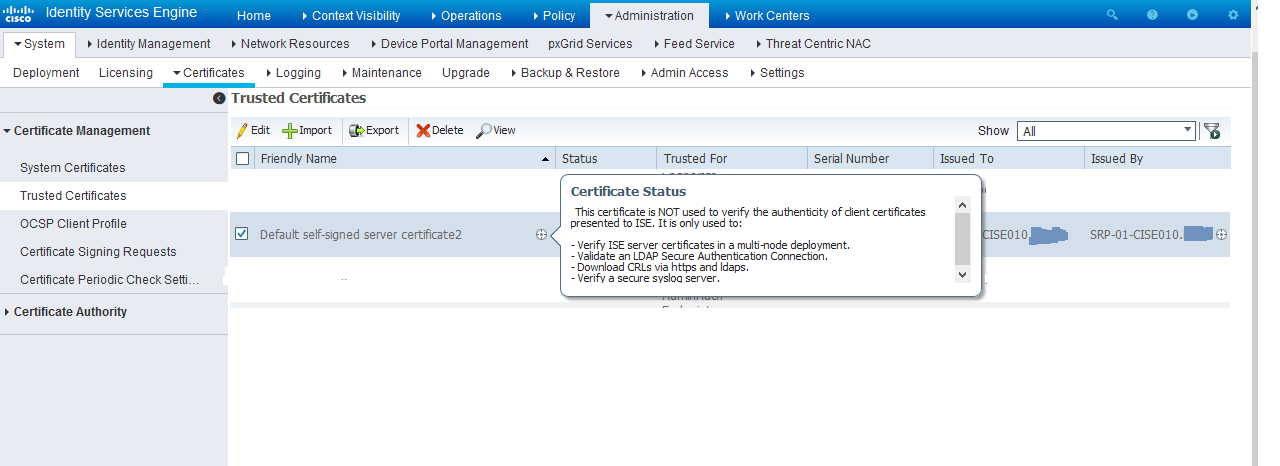This screenshot has width=1280, height=466.
Task: Click the 'Trusted Certificates' page heading
Action: pos(299,98)
